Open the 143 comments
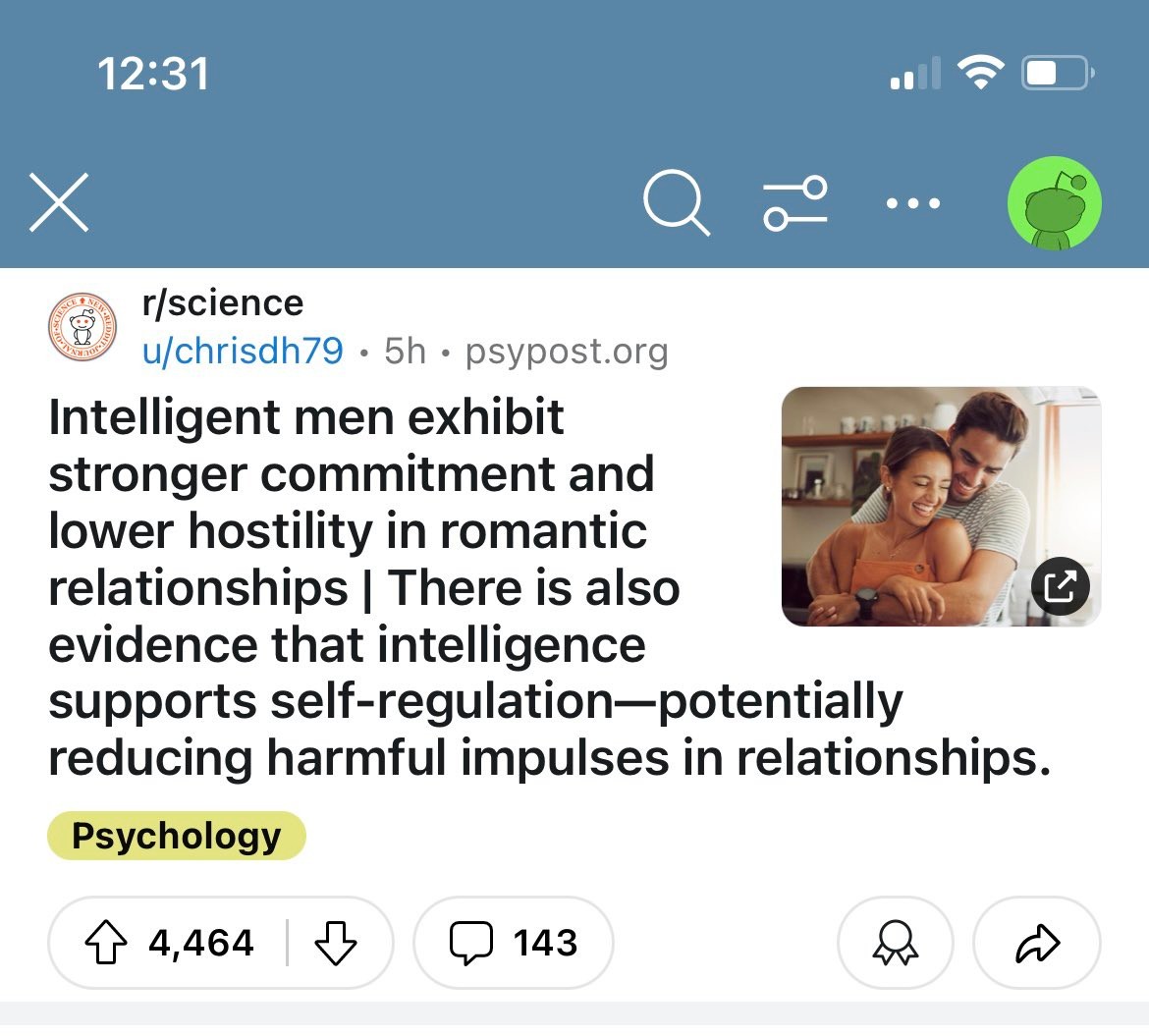 [x=514, y=943]
